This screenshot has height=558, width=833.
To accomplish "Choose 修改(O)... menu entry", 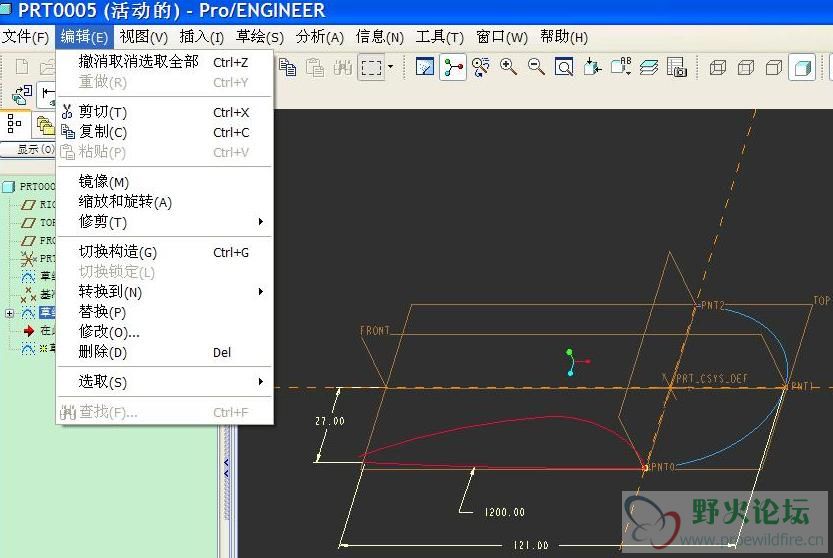I will [165, 332].
